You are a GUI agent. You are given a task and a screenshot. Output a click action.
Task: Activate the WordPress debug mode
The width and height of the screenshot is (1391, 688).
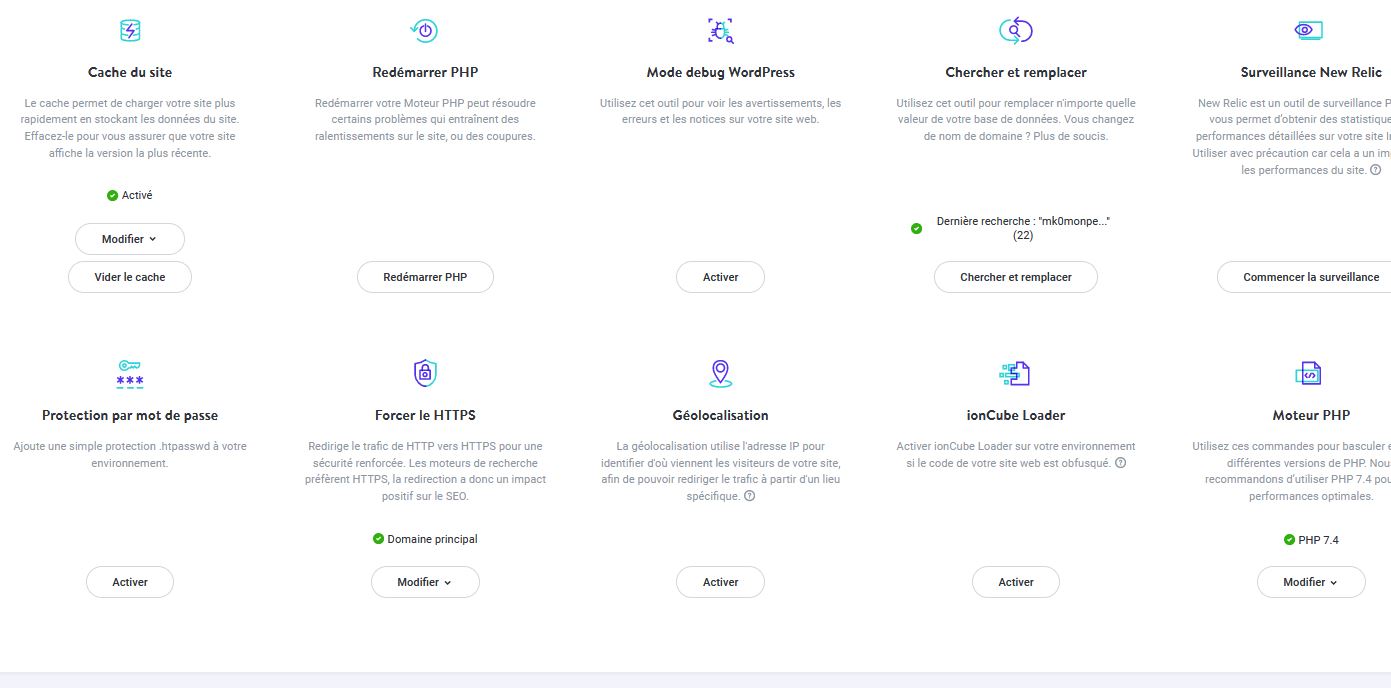point(720,277)
